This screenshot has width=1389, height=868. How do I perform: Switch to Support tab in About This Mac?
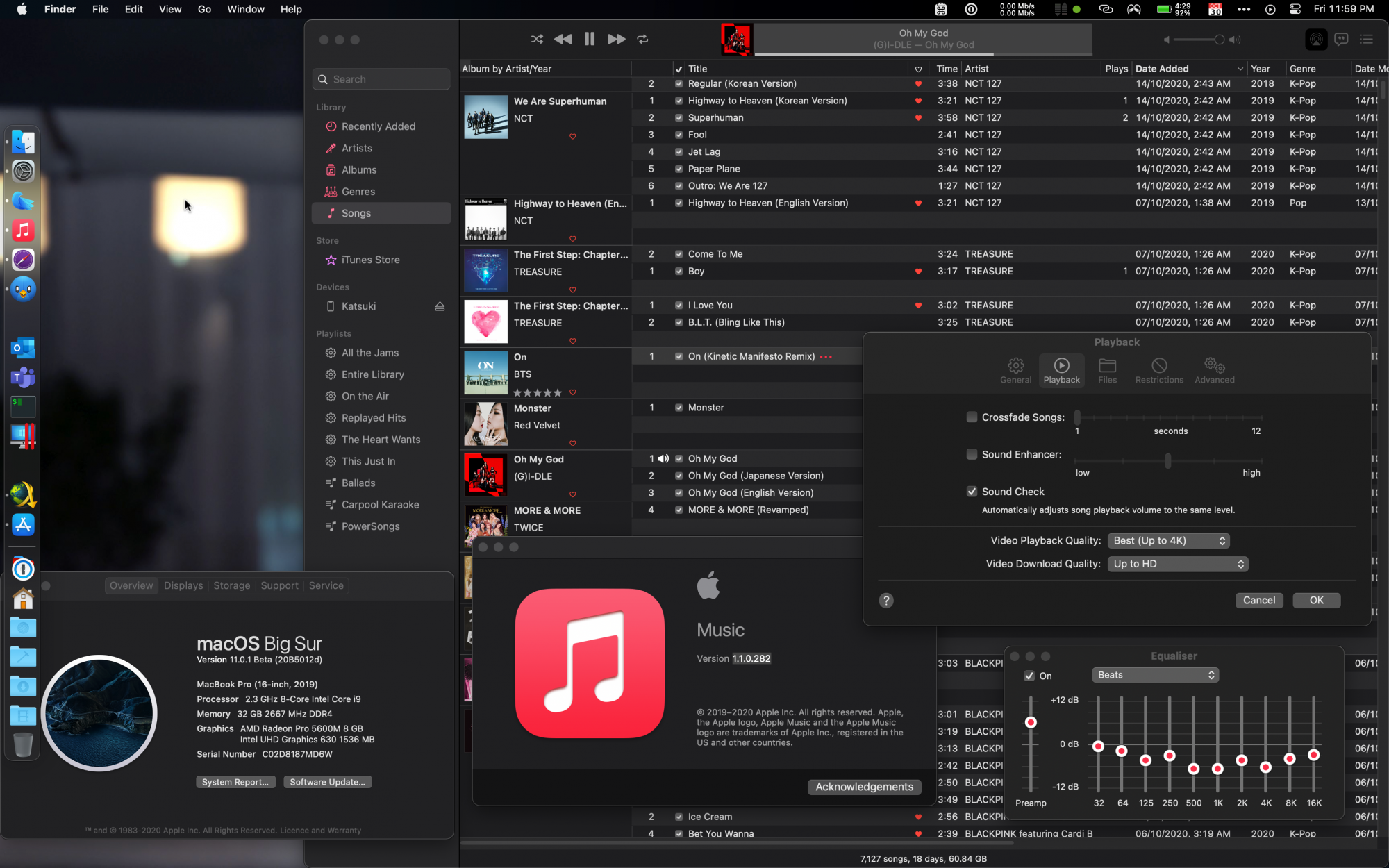[x=279, y=585]
